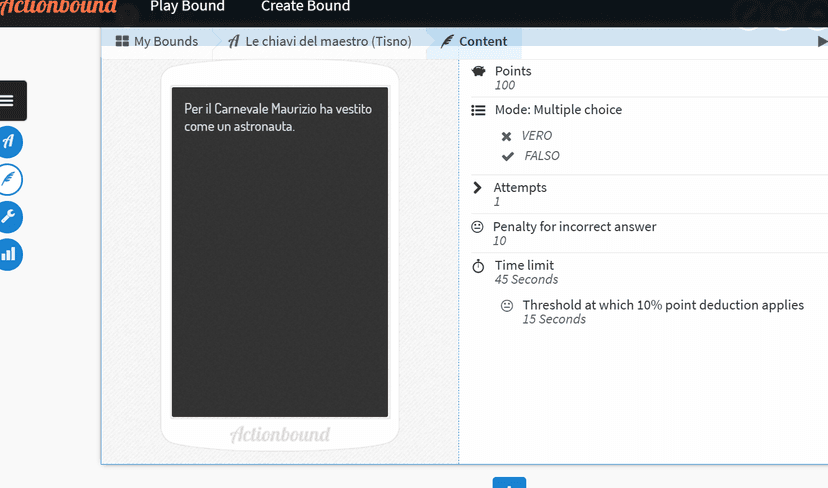Open the bar chart results sidebar icon

pyautogui.click(x=9, y=254)
